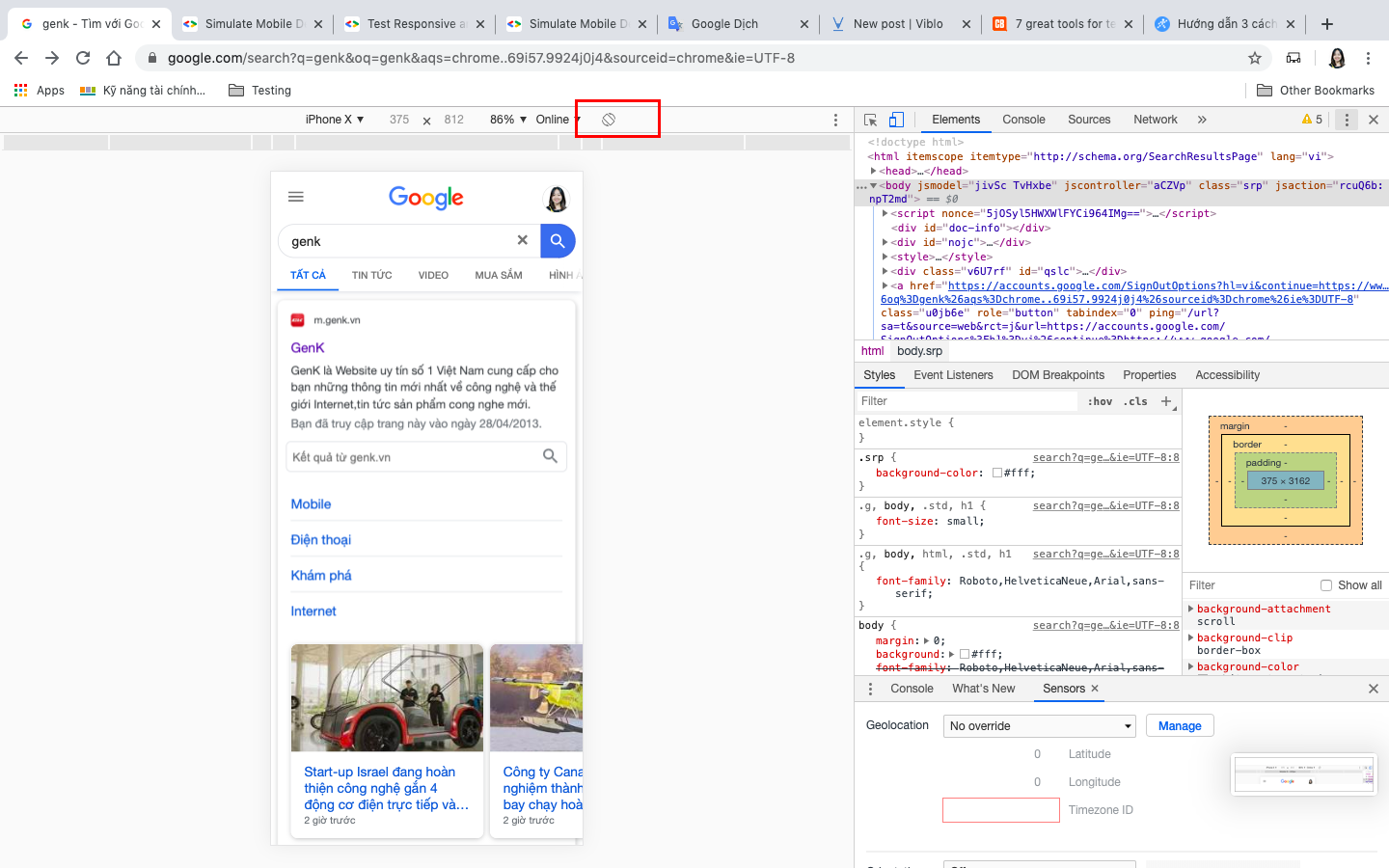
Task: Toggle the .cls classes button
Action: (1135, 401)
